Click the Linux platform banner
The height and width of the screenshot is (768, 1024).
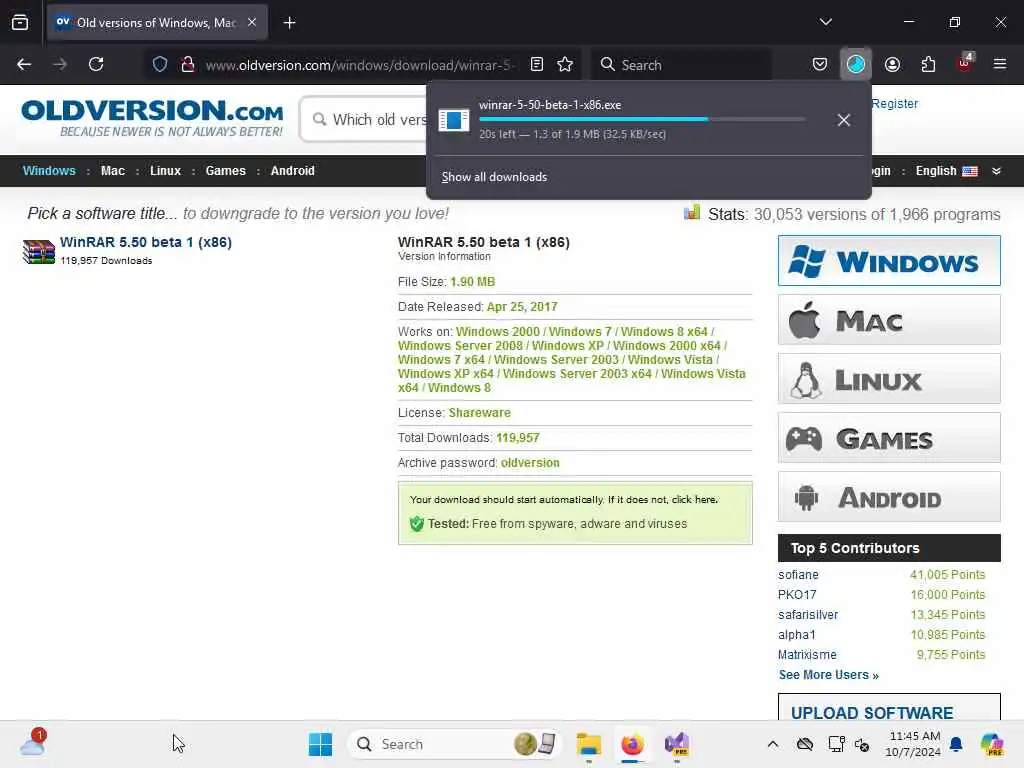click(x=889, y=379)
